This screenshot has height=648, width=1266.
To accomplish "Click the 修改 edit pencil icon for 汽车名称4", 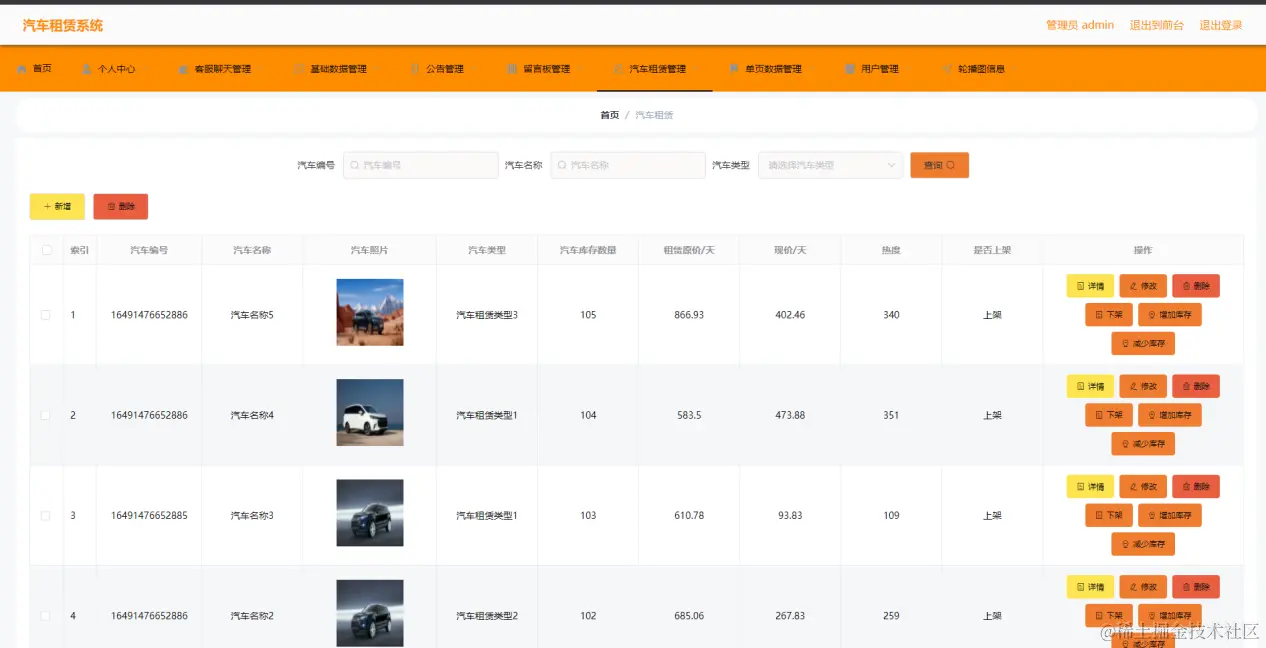I will coord(1134,386).
